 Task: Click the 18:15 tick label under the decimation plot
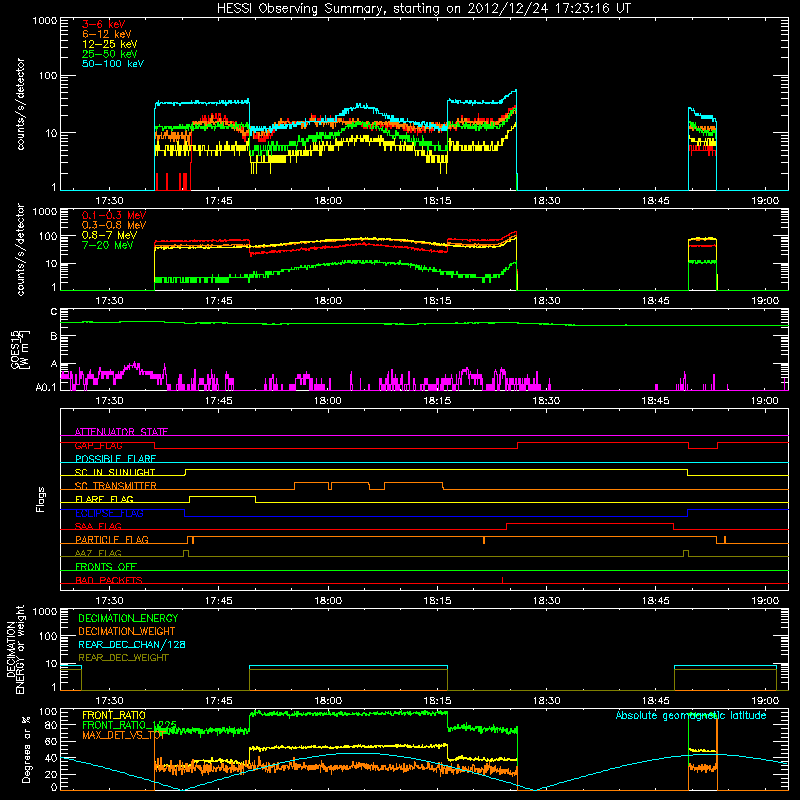437,701
